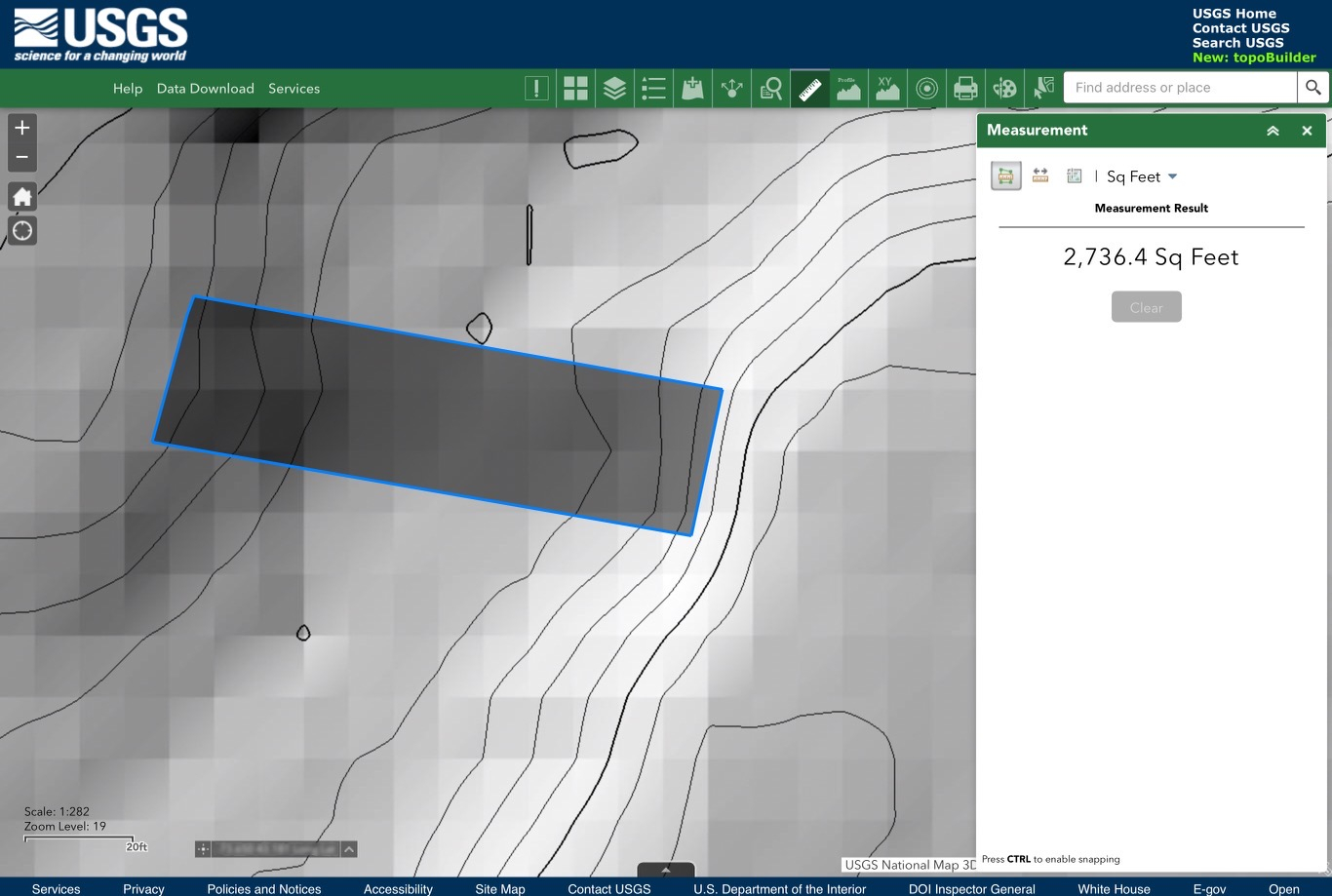Click the Print icon in toolbar
The image size is (1332, 896).
tap(965, 89)
